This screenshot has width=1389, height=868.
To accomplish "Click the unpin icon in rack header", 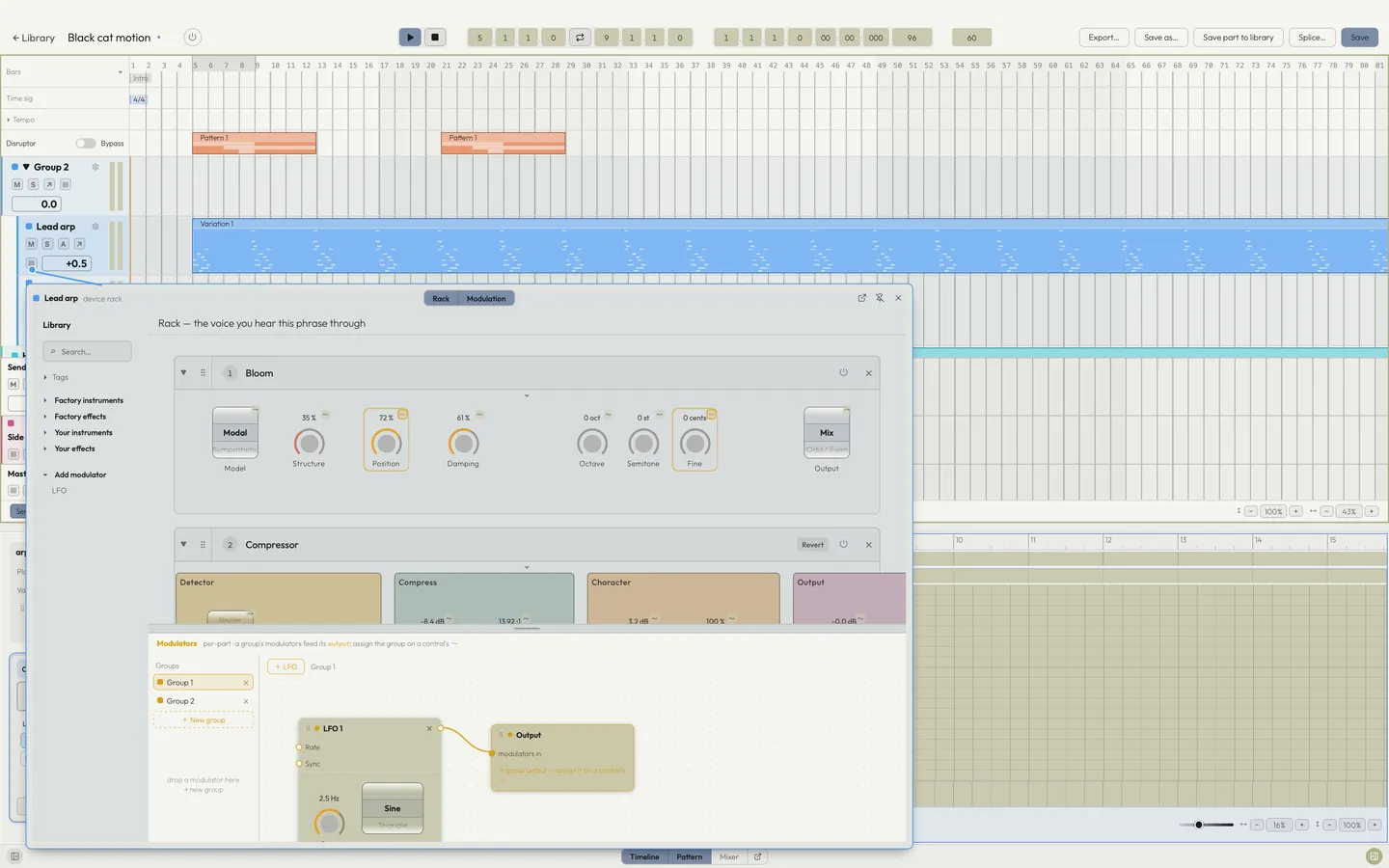I will (880, 298).
